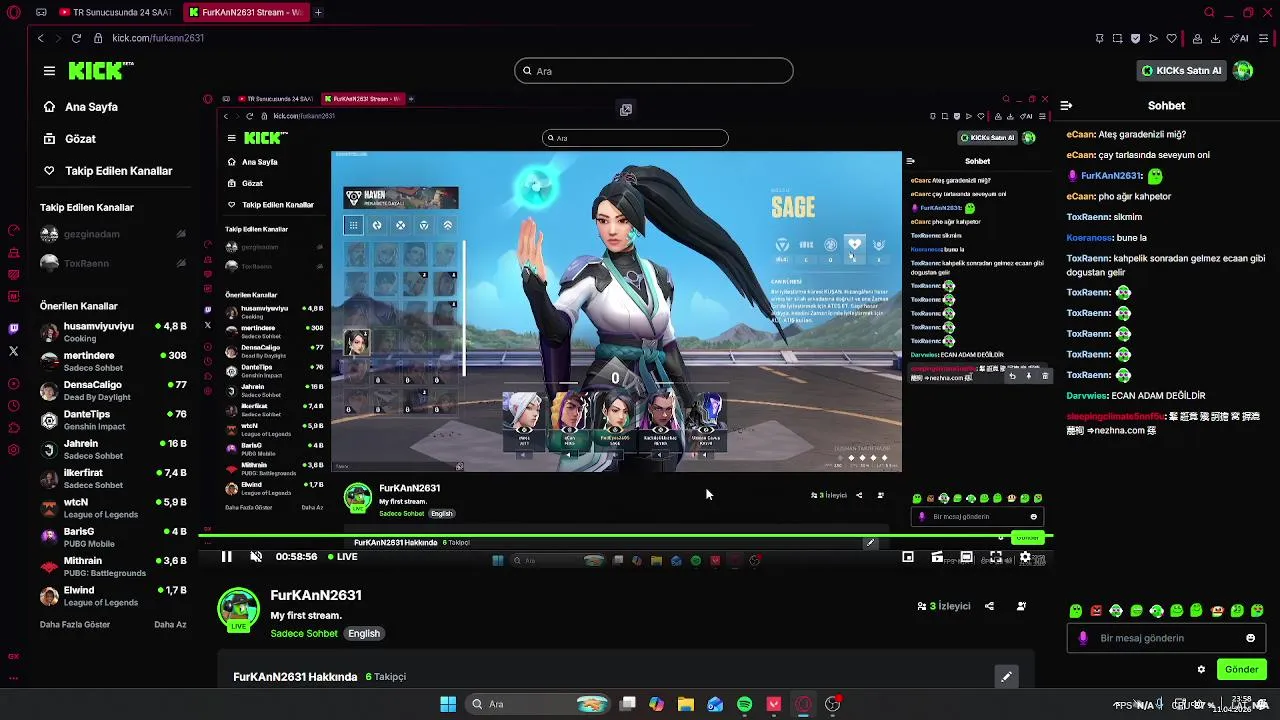
Task: Open File Explorer from the taskbar
Action: pos(686,704)
